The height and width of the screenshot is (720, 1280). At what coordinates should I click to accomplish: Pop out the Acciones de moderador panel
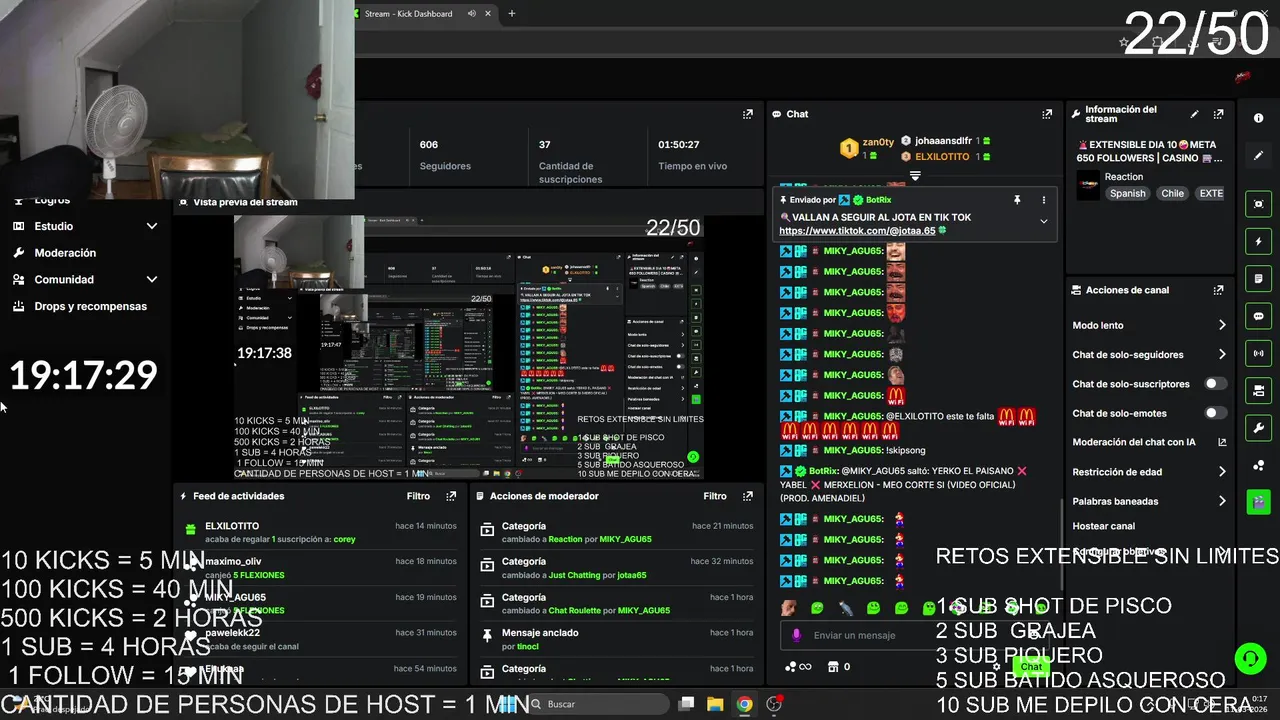pos(747,496)
